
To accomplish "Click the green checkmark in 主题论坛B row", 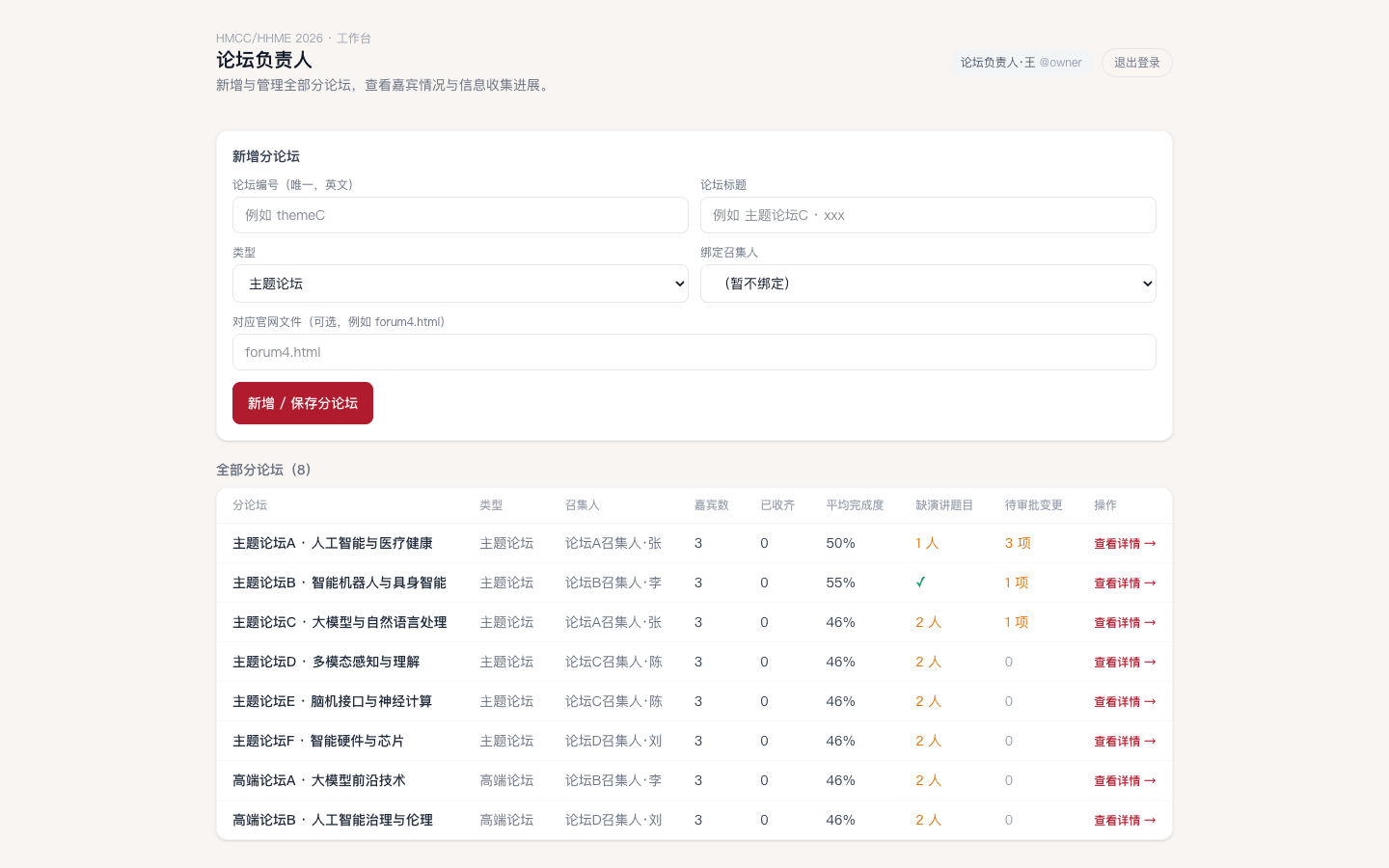I will pos(921,583).
